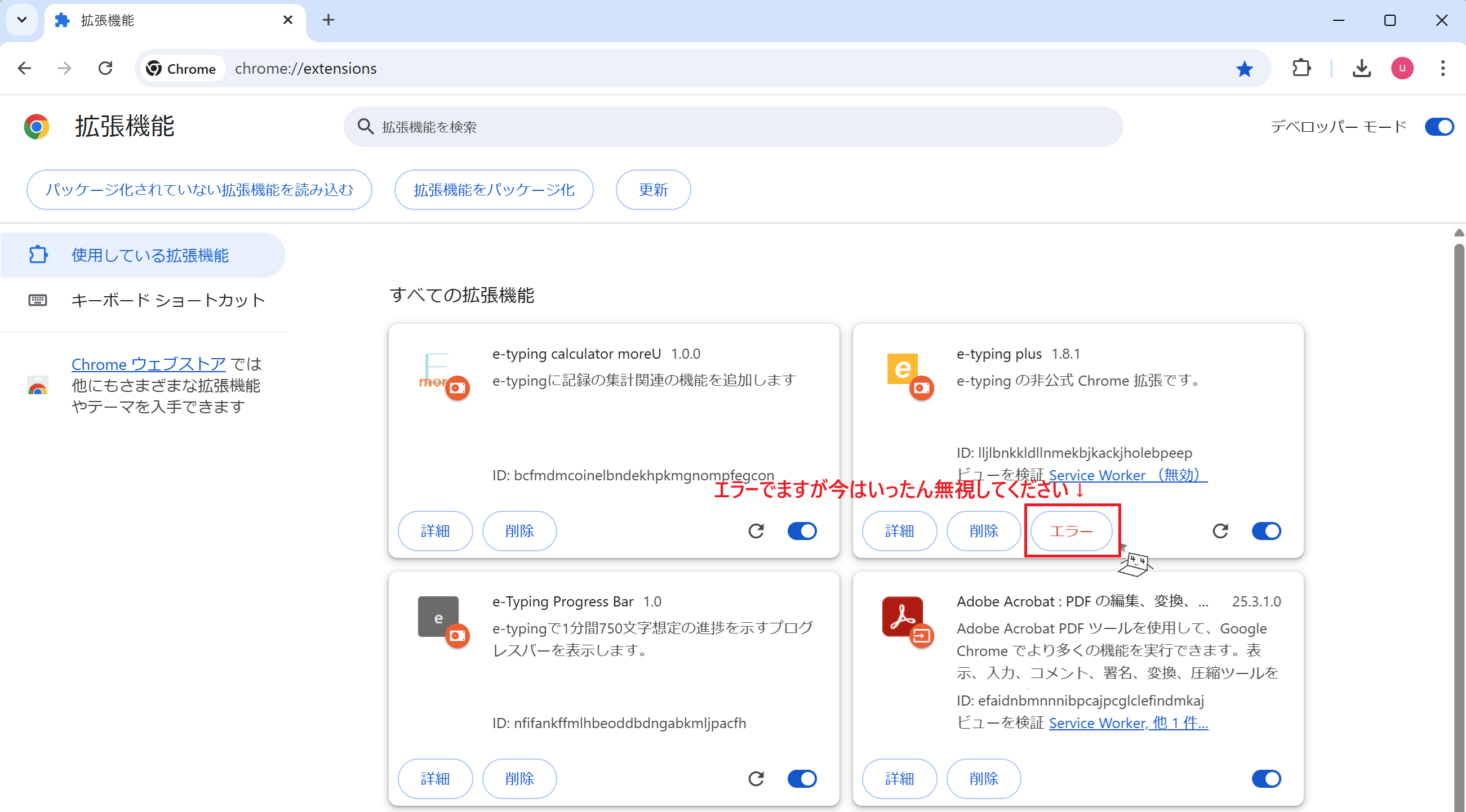Open the extensions puzzle icon in toolbar
Image resolution: width=1466 pixels, height=812 pixels.
click(1301, 68)
